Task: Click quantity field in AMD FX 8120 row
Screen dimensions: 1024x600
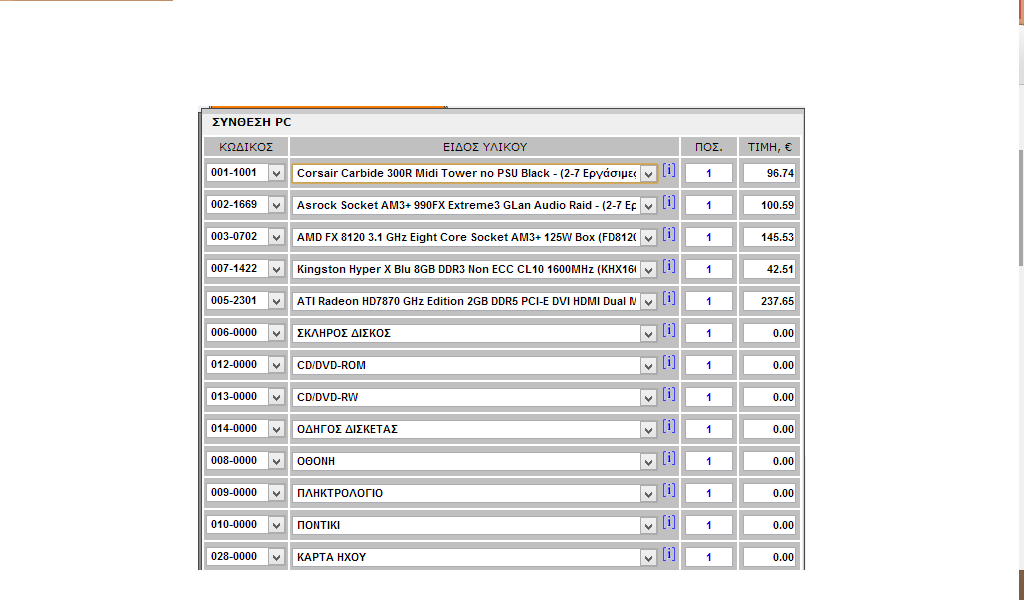Action: 709,237
